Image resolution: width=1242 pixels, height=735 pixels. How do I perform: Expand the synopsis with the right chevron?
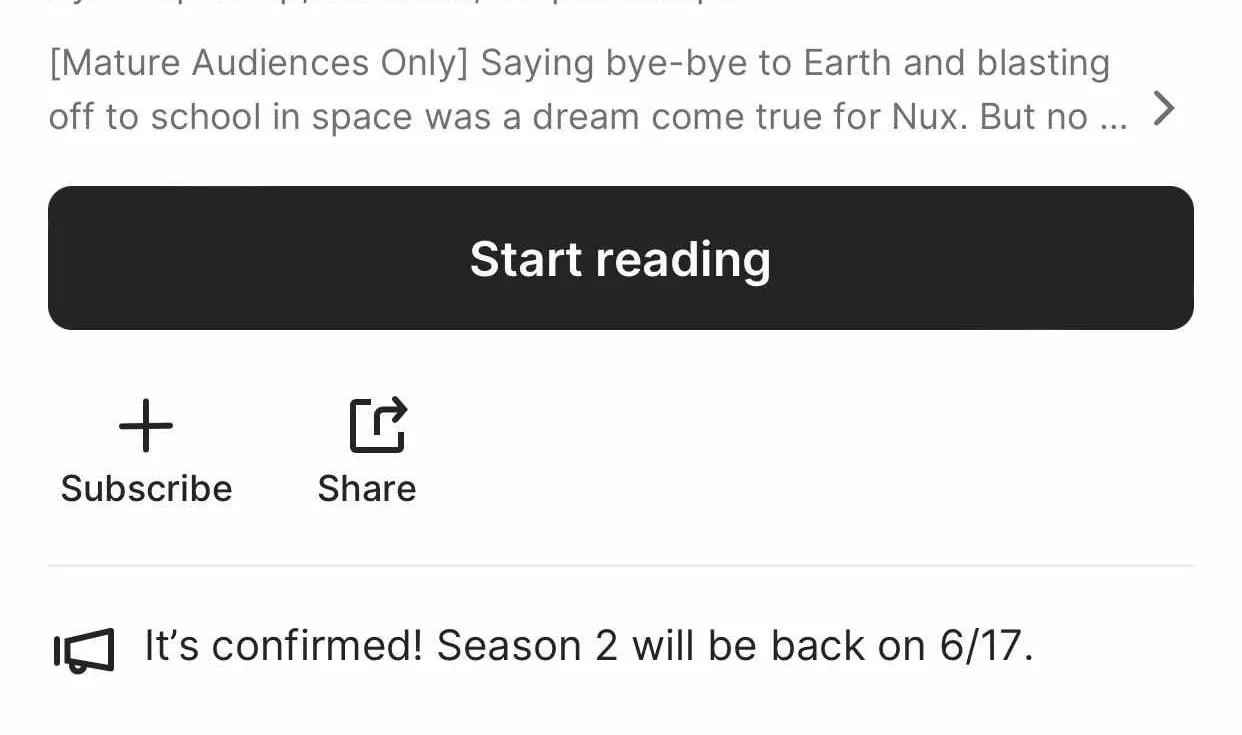tap(1163, 108)
